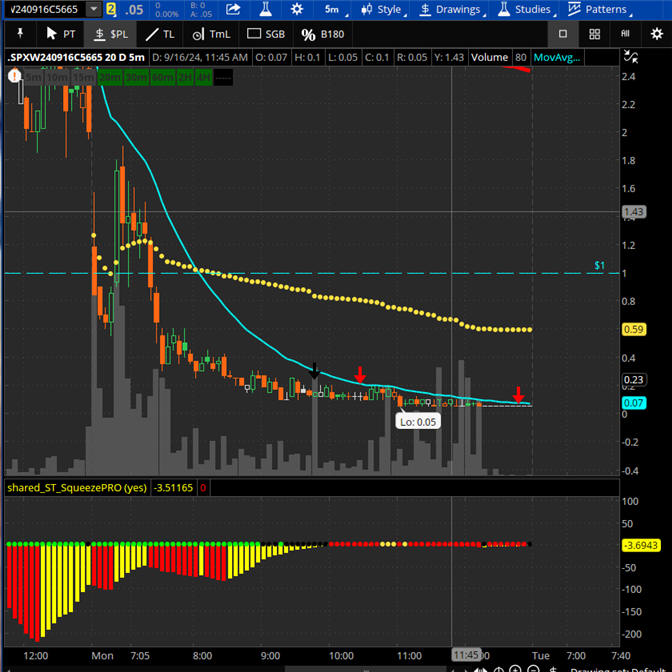Click the $1 price level label
This screenshot has width=672, height=672.
[x=599, y=265]
